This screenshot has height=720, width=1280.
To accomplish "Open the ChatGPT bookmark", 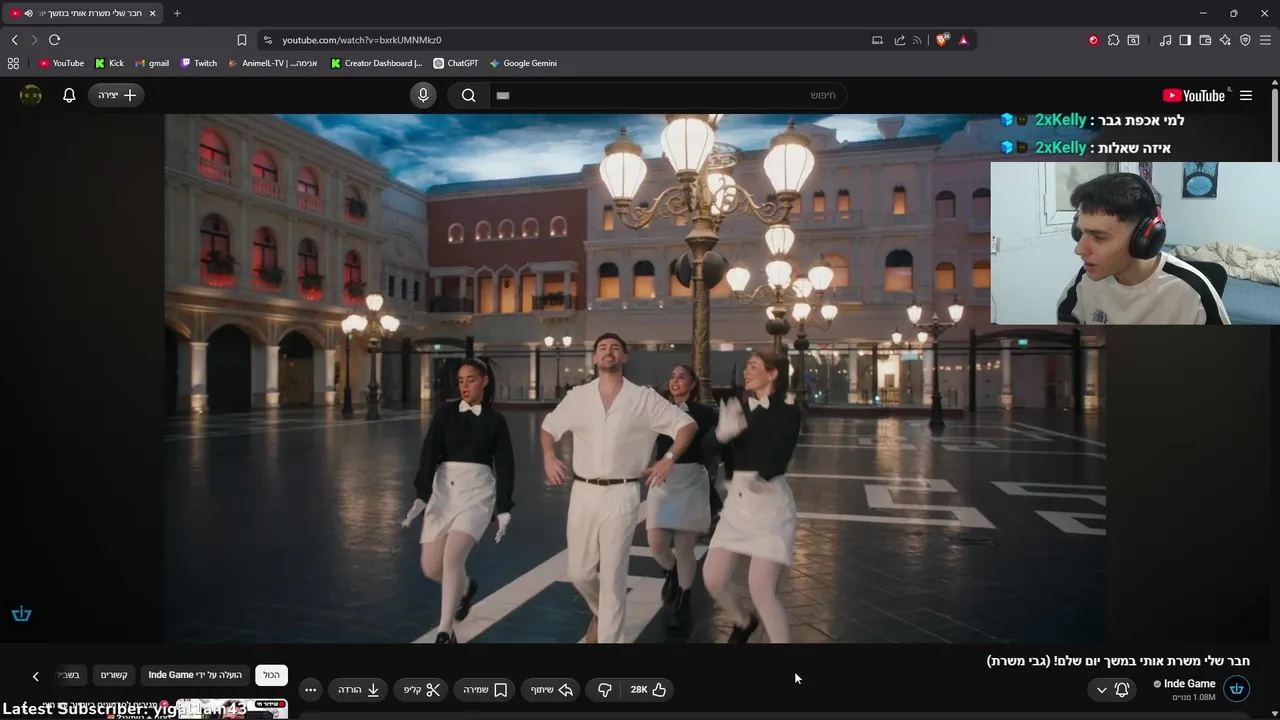I will point(456,63).
